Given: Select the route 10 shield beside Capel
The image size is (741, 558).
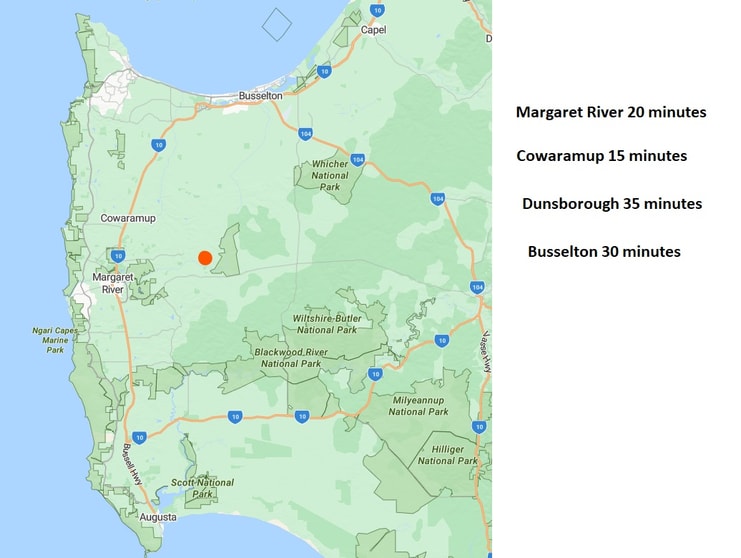Looking at the screenshot, I should [x=377, y=10].
